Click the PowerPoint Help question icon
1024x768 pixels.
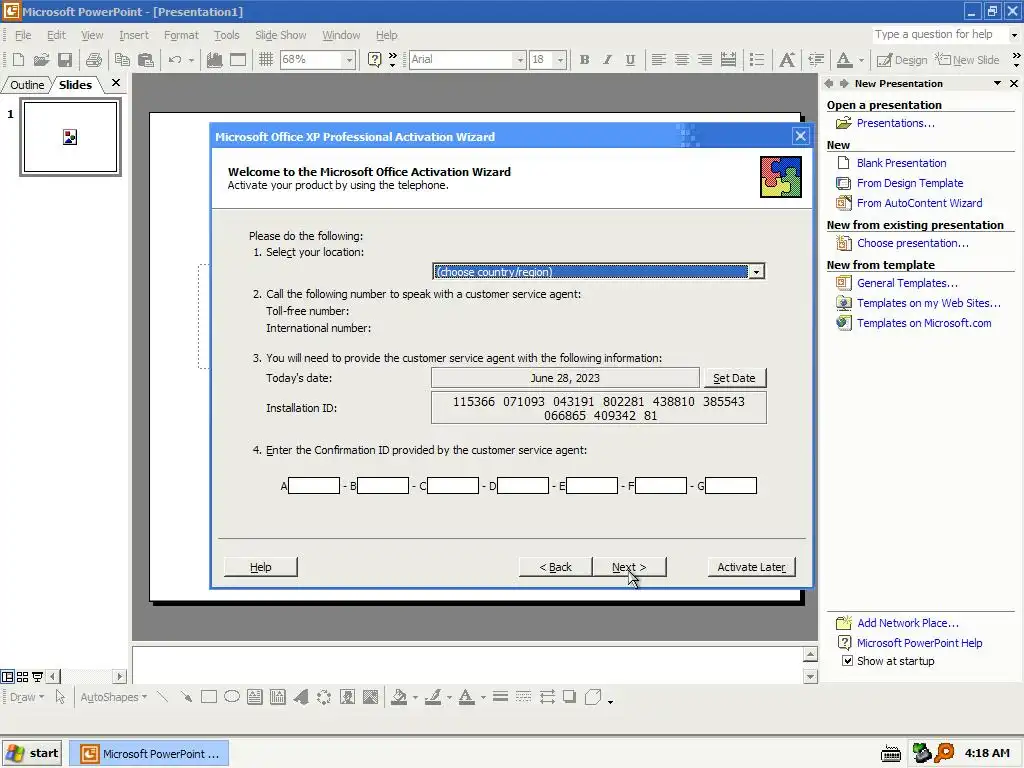click(x=374, y=59)
